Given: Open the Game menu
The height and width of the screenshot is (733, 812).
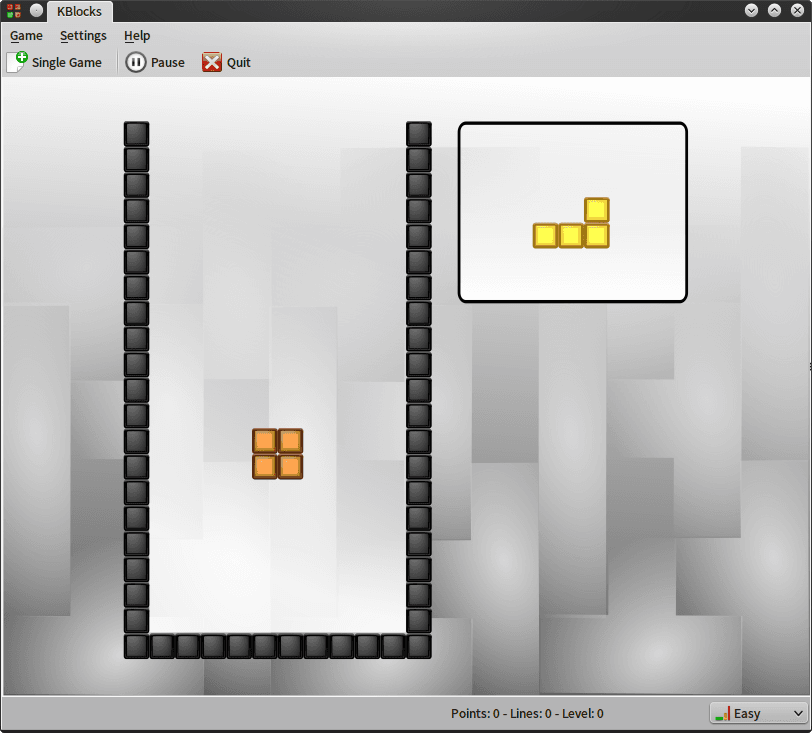Looking at the screenshot, I should click(x=26, y=36).
